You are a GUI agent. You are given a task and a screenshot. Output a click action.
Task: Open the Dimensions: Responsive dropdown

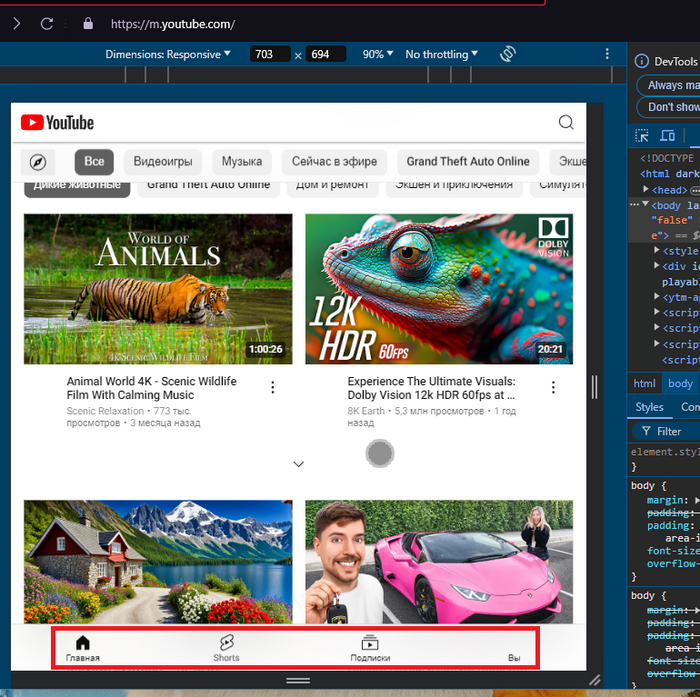click(168, 54)
